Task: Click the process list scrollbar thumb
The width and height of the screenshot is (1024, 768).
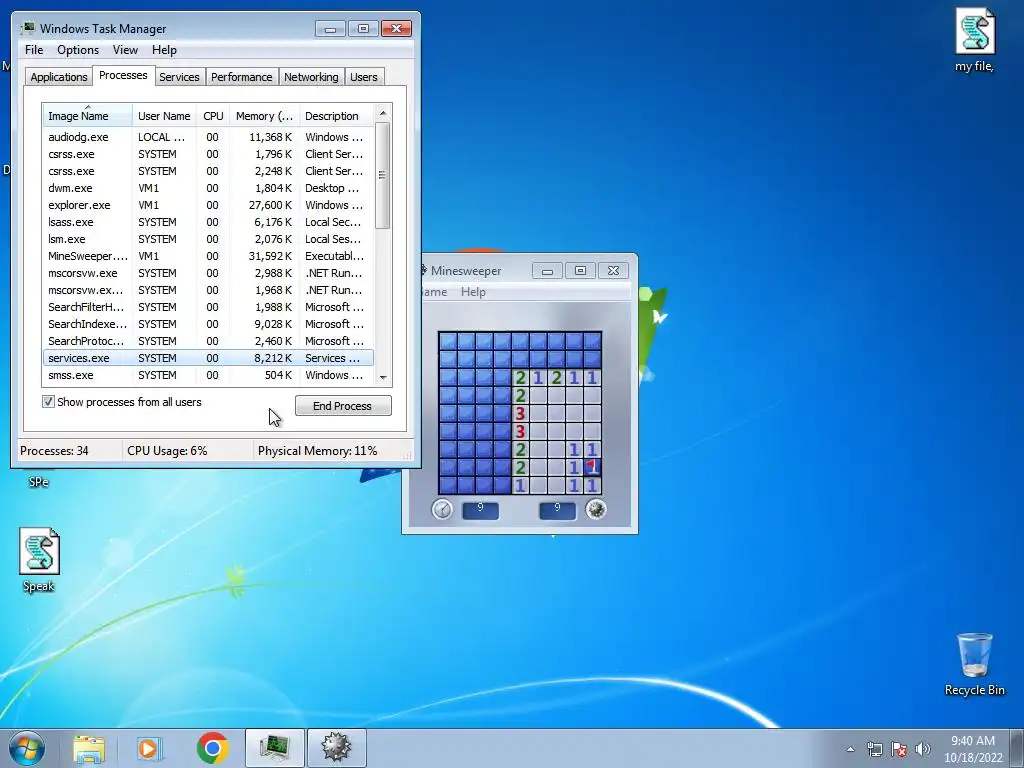Action: pyautogui.click(x=383, y=175)
